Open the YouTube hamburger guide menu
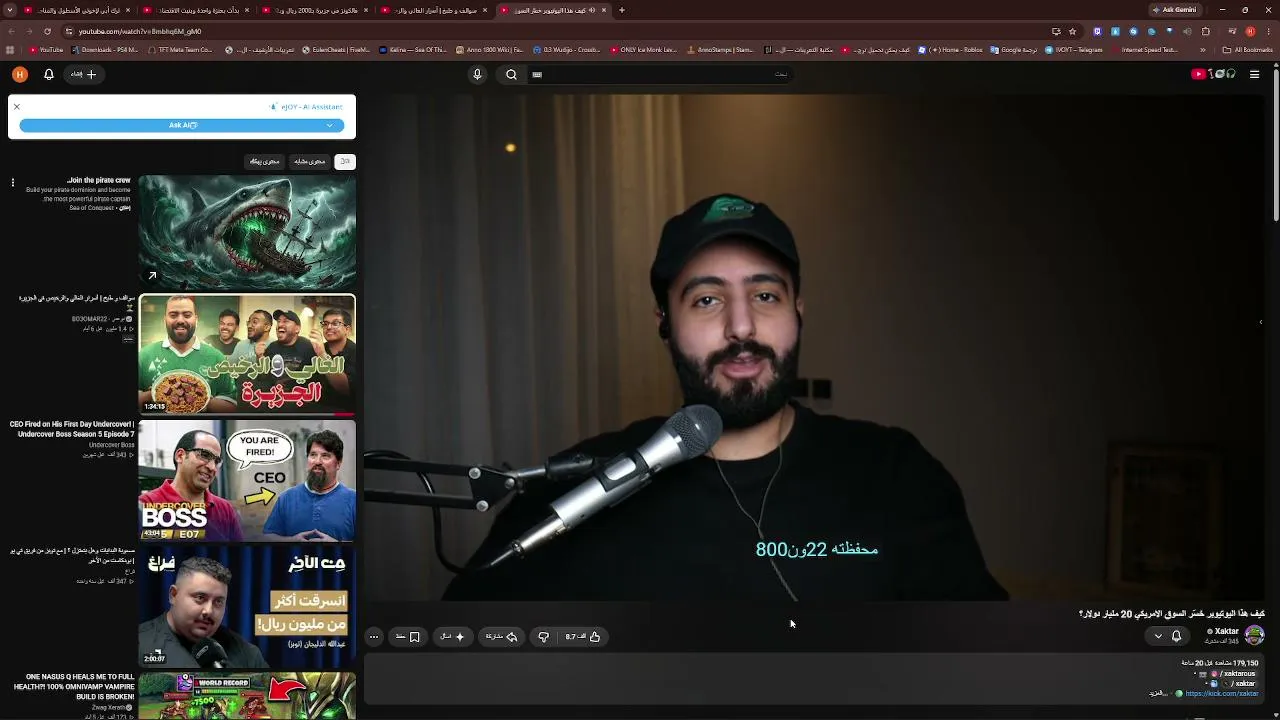 pyautogui.click(x=1254, y=74)
